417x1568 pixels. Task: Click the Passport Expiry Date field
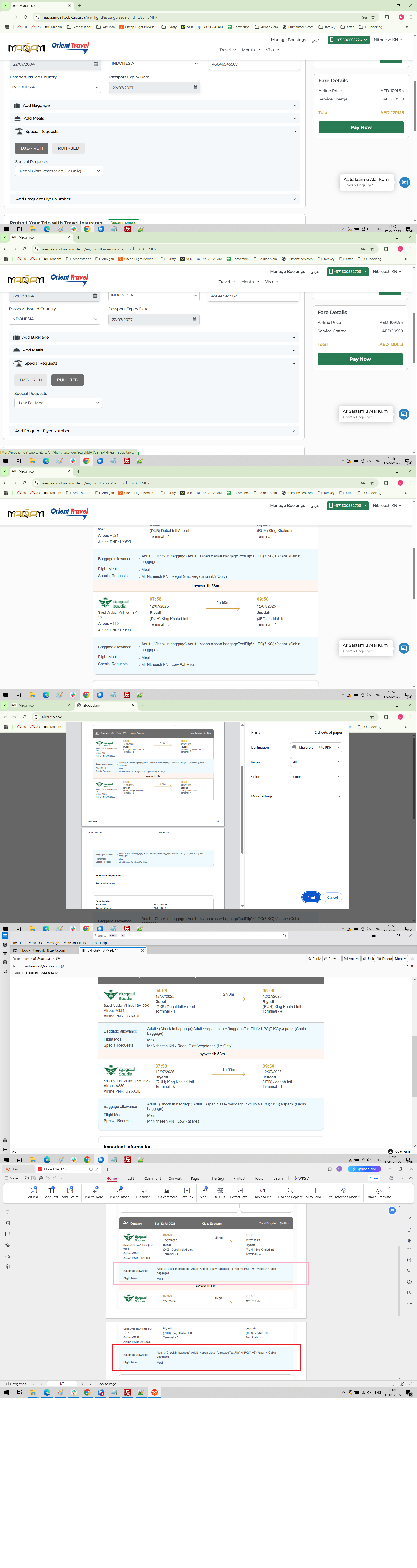click(155, 88)
